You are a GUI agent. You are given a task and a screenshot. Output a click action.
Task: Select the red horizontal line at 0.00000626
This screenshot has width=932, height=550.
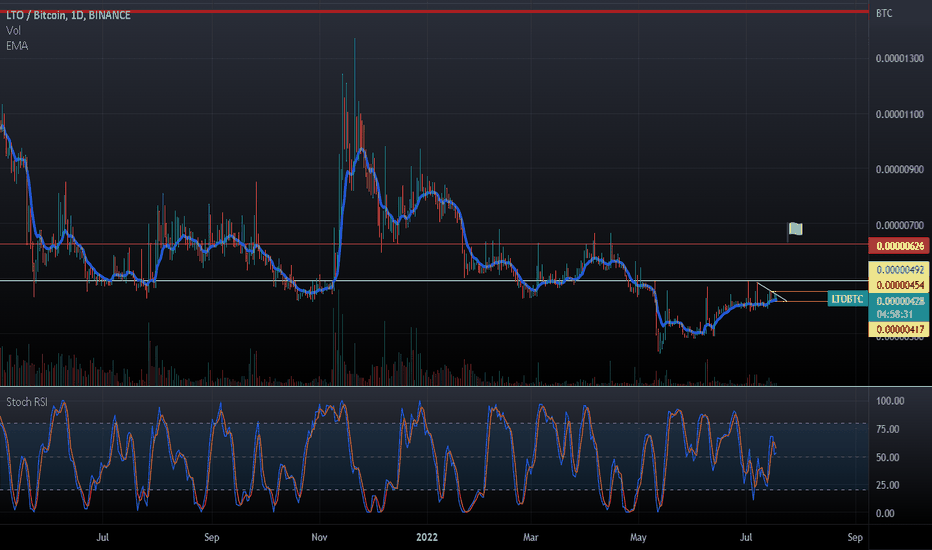[x=434, y=244]
